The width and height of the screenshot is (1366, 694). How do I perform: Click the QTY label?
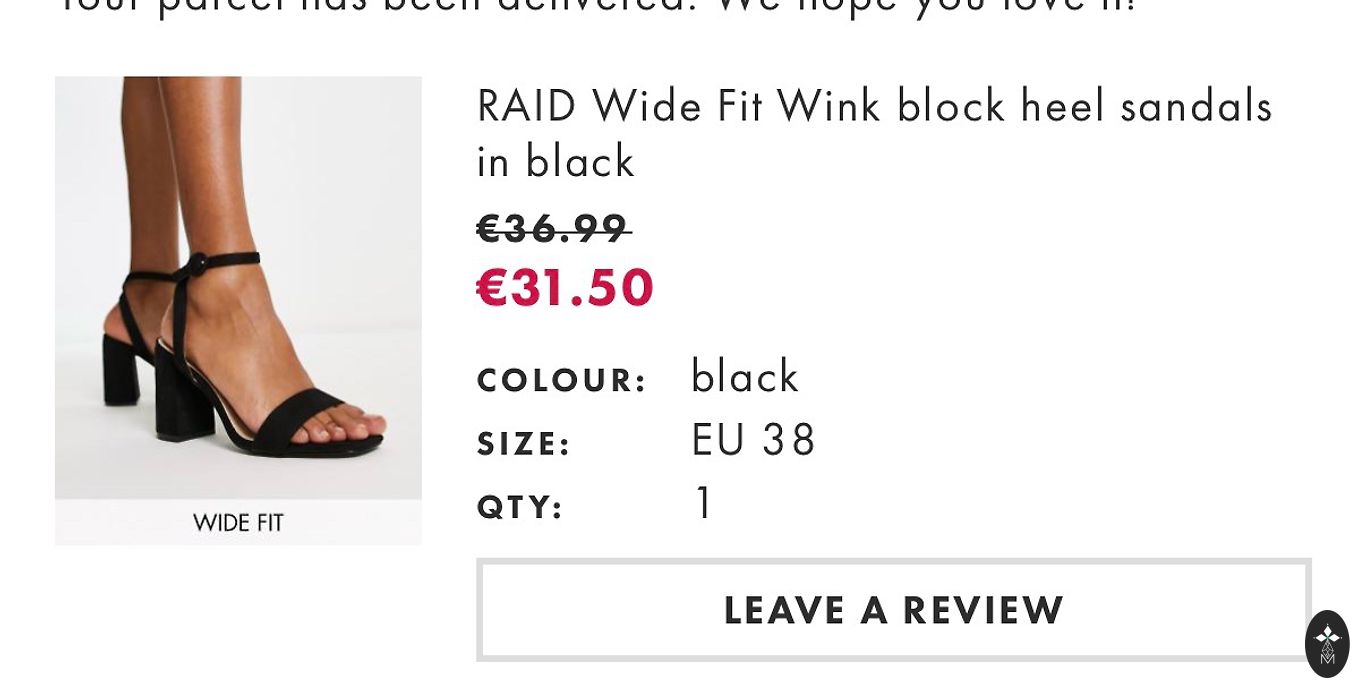[x=520, y=507]
